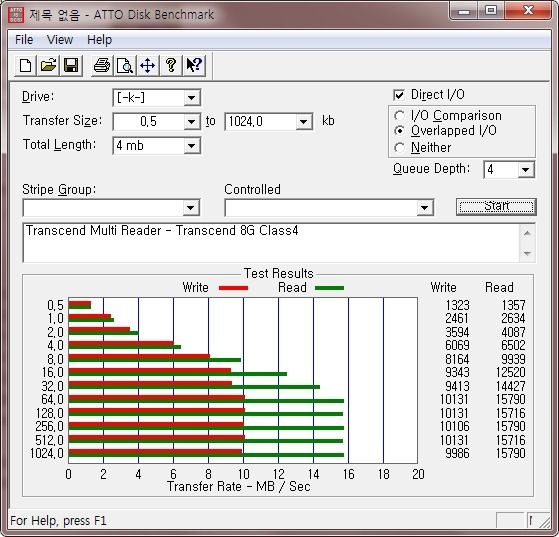Open the File menu
This screenshot has height=537, width=559.
click(x=24, y=40)
